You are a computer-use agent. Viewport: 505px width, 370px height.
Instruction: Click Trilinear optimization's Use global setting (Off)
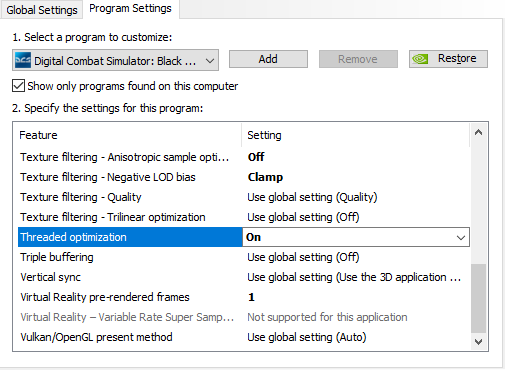point(303,217)
